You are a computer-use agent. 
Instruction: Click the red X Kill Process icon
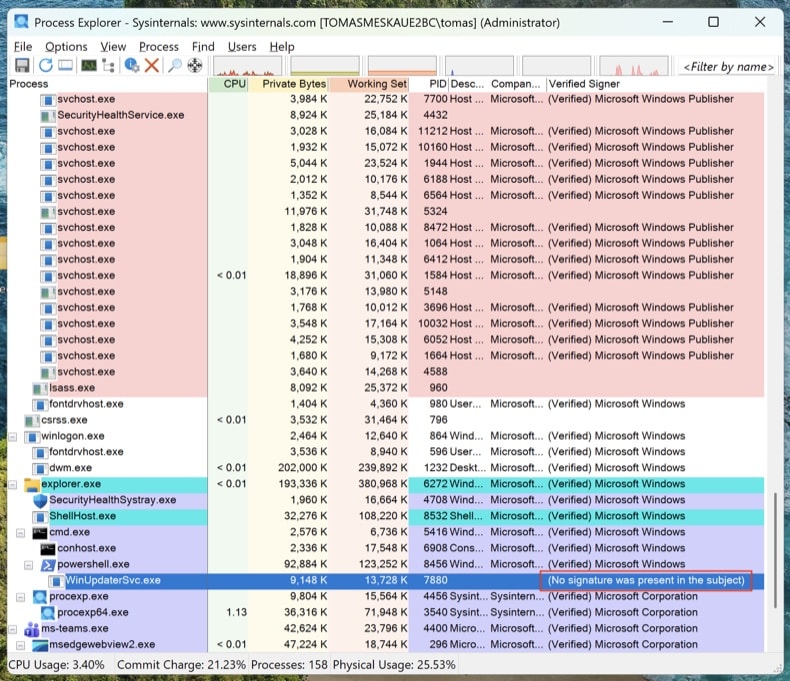click(x=152, y=65)
